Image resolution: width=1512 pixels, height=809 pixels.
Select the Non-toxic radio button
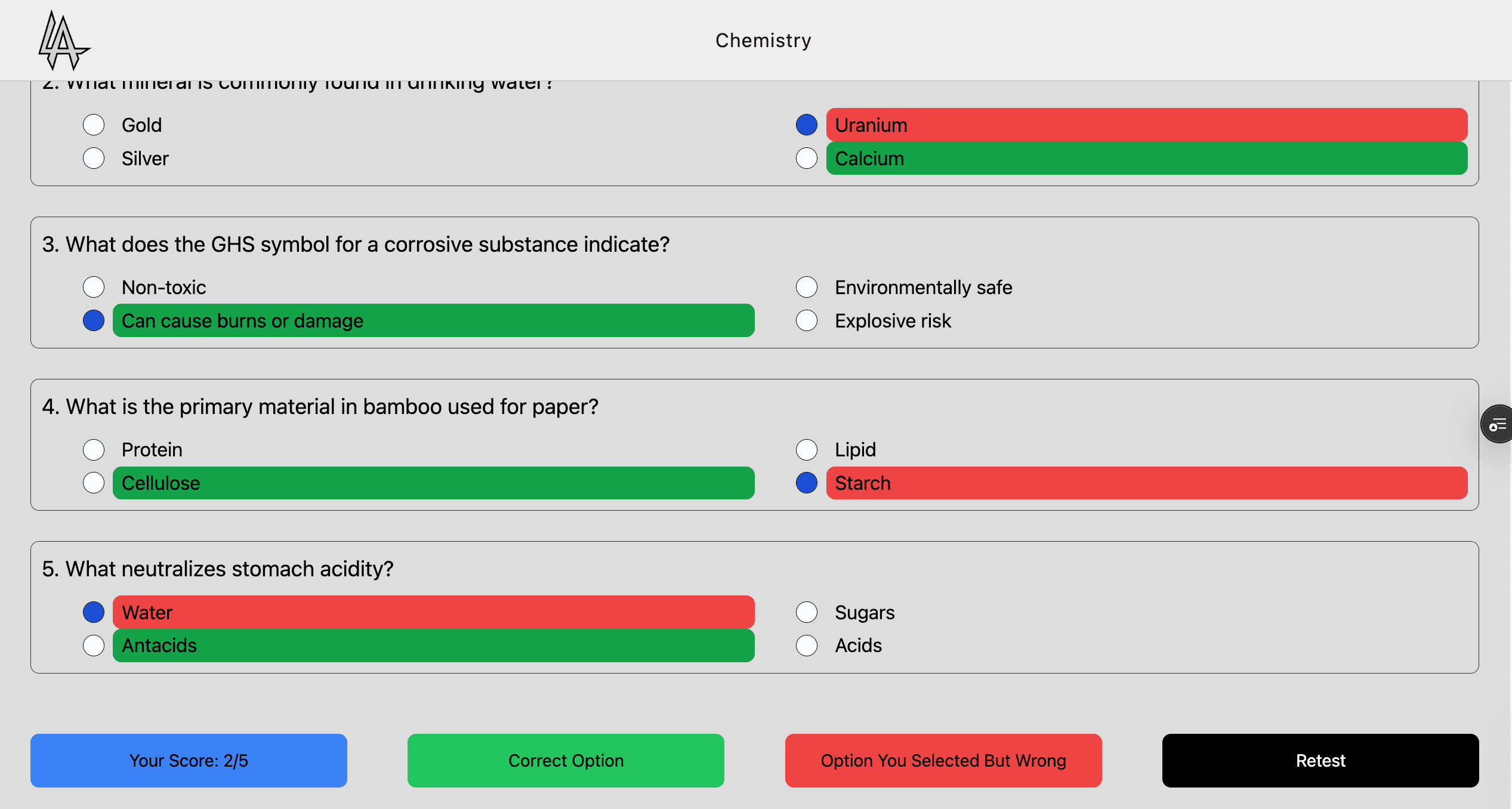point(93,287)
